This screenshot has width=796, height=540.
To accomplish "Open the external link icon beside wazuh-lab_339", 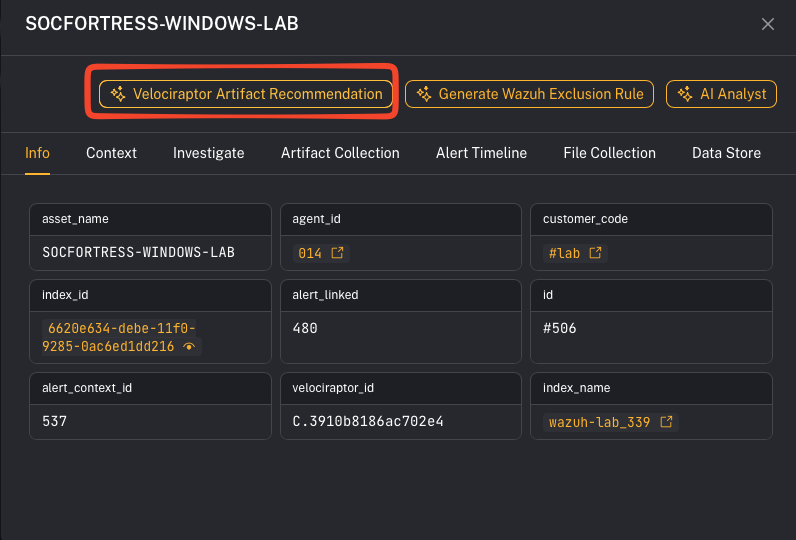I will (x=666, y=422).
